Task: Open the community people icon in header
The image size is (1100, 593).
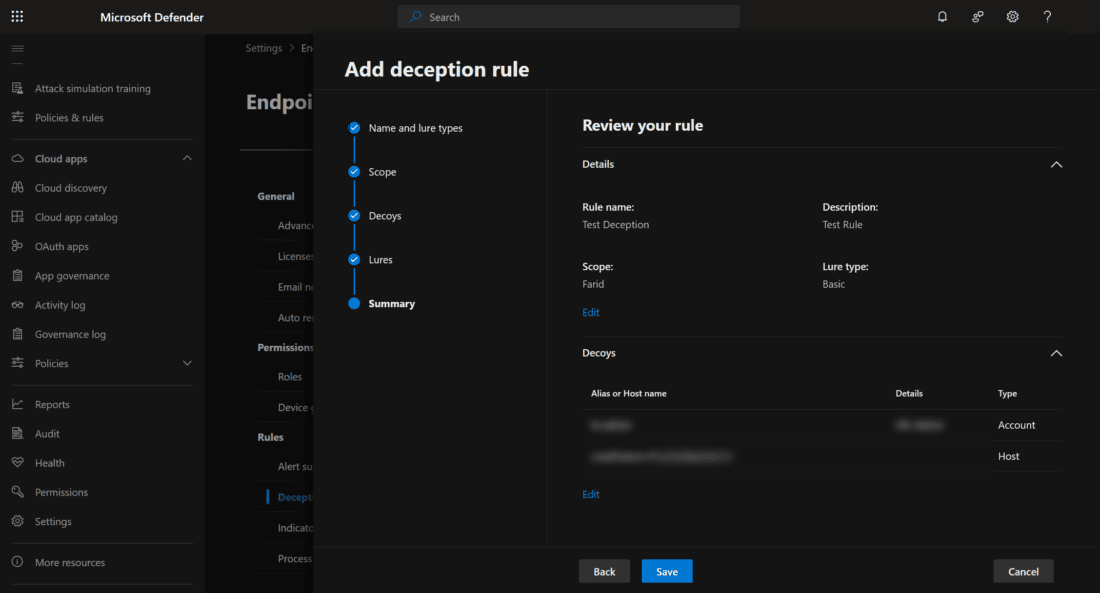Action: point(977,17)
